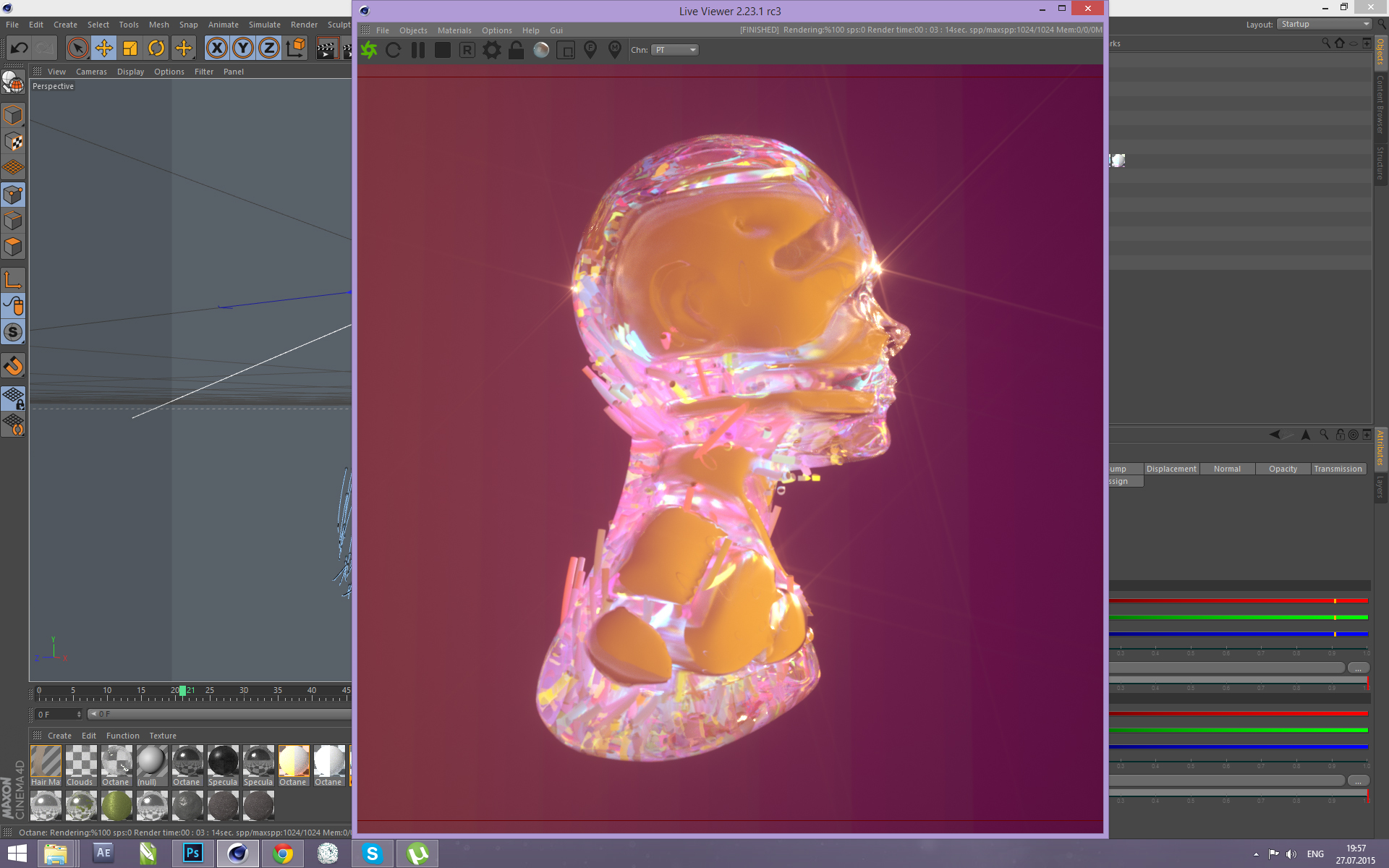Open the Chn PT channel dropdown
The height and width of the screenshot is (868, 1389).
click(675, 50)
